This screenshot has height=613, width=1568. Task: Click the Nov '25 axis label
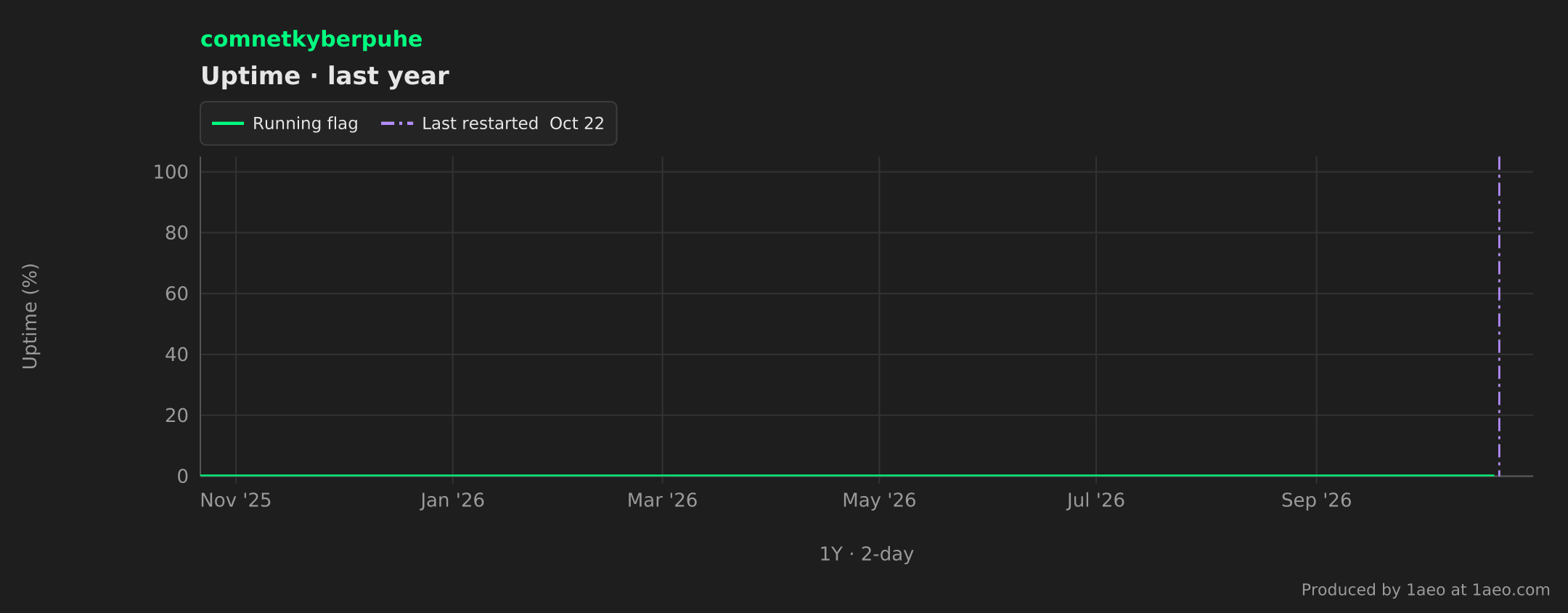click(x=236, y=500)
